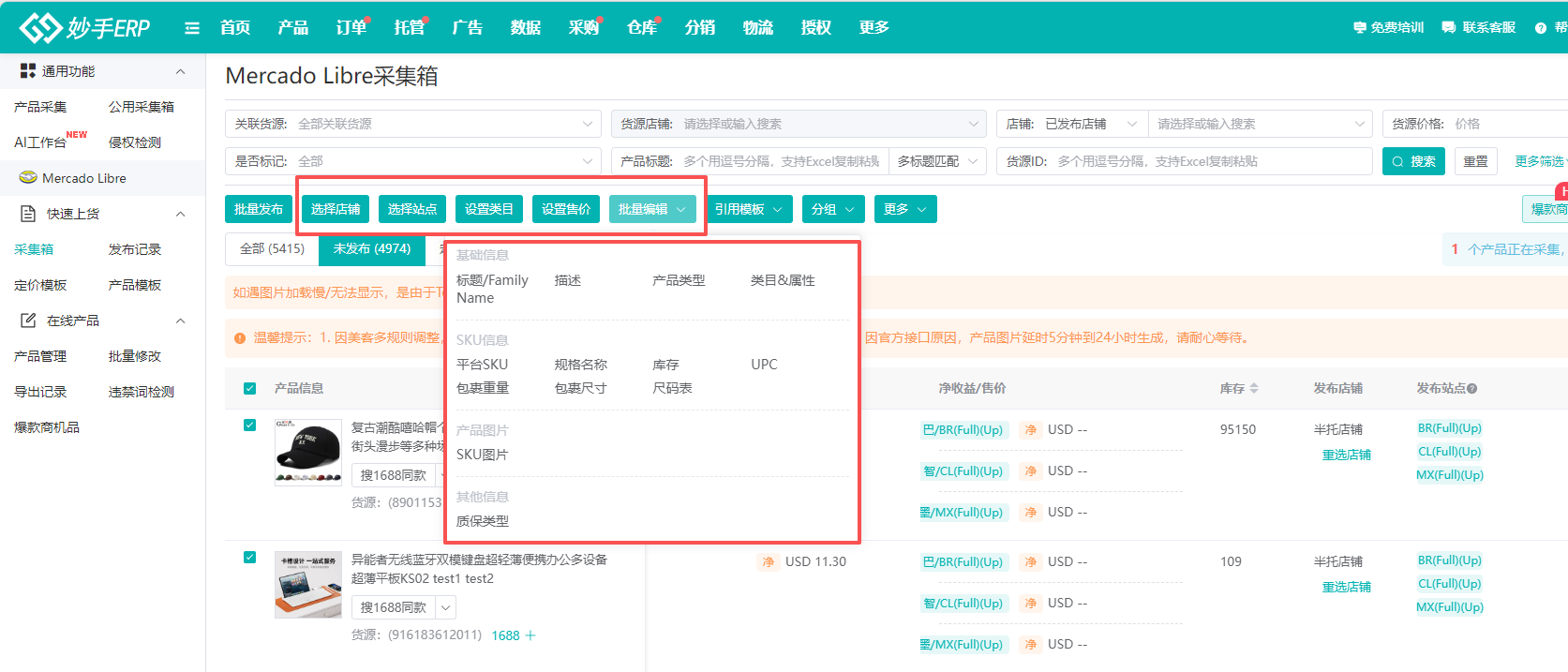Click the 在线产品 edit icon
Viewport: 1568px width, 672px height.
[28, 321]
